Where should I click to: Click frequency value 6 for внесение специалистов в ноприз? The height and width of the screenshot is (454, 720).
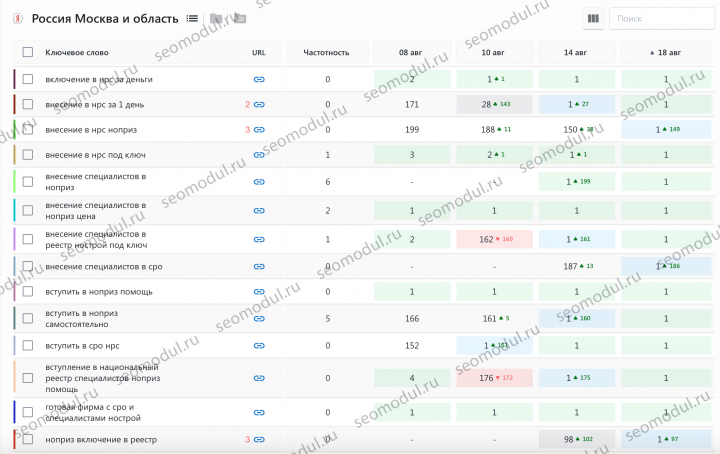coord(327,182)
